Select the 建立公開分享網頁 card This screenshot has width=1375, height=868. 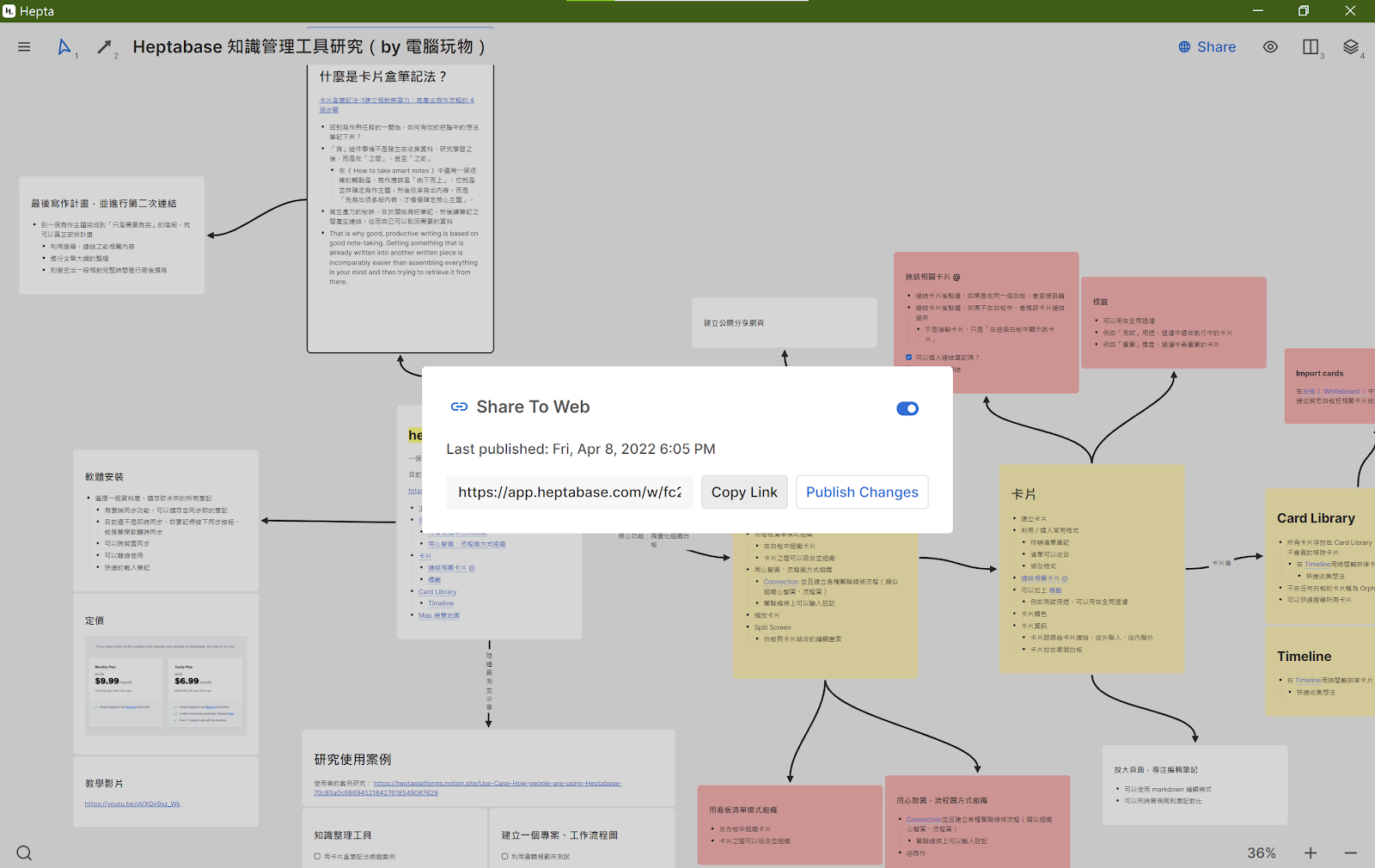tap(785, 323)
